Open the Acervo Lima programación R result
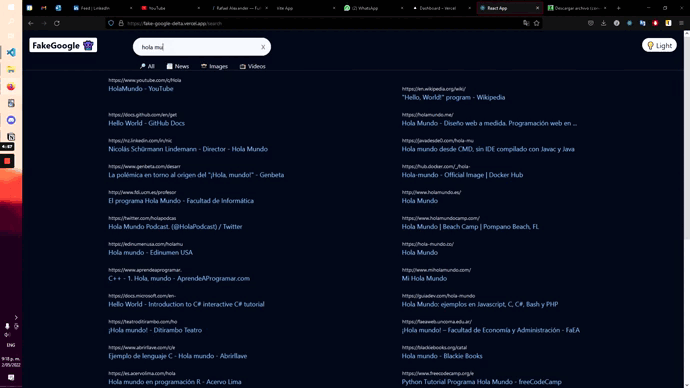This screenshot has width=690, height=388. click(x=175, y=382)
